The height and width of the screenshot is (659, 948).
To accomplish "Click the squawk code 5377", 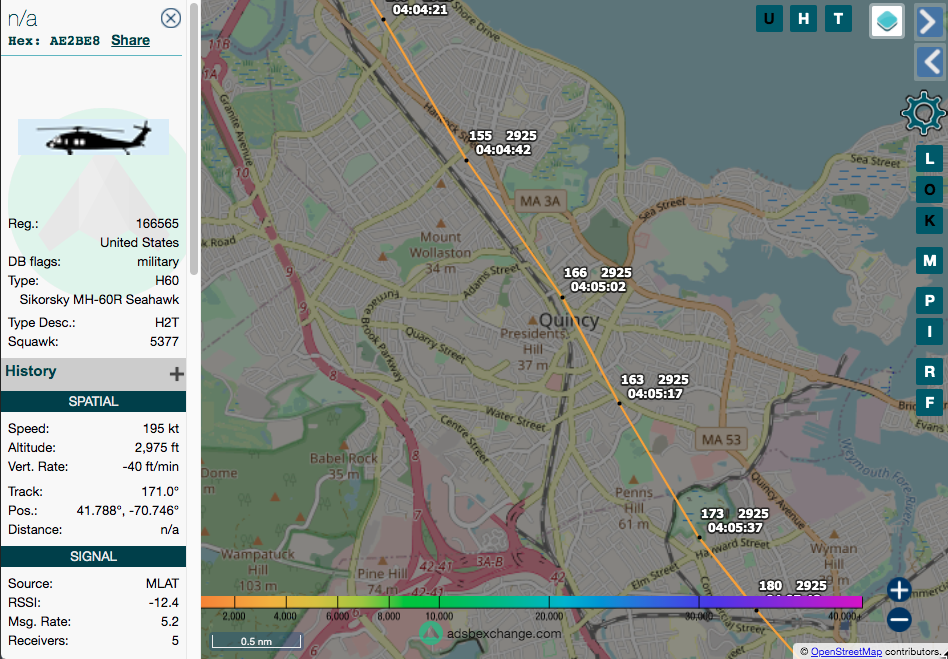I will tap(164, 342).
